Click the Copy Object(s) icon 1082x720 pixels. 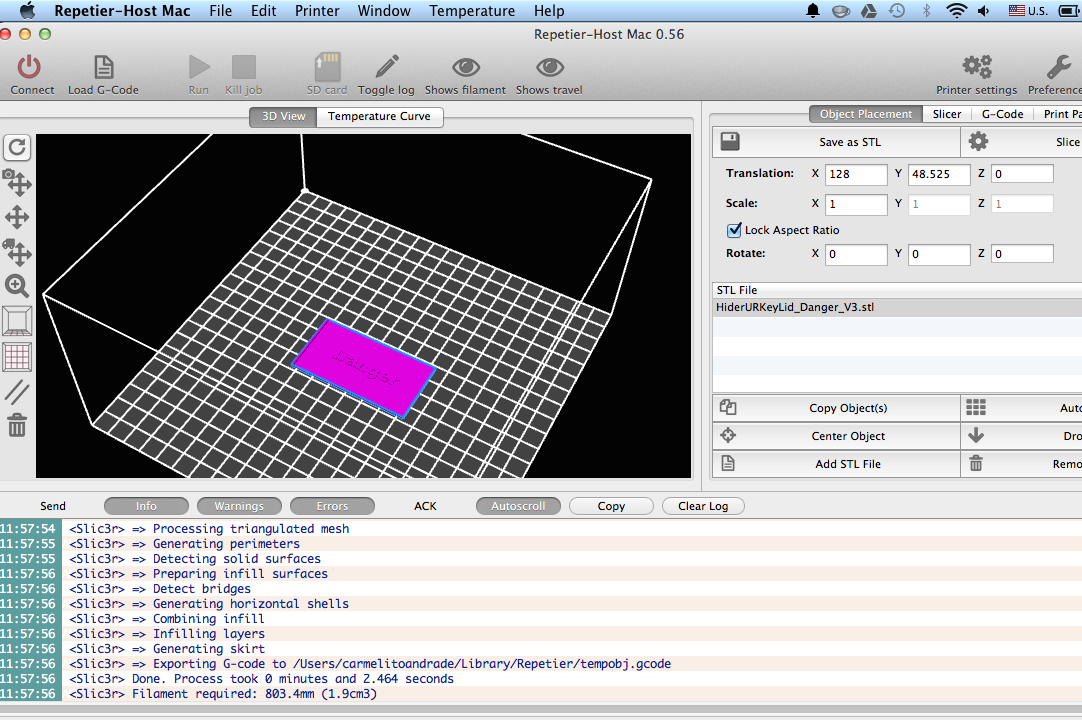728,407
